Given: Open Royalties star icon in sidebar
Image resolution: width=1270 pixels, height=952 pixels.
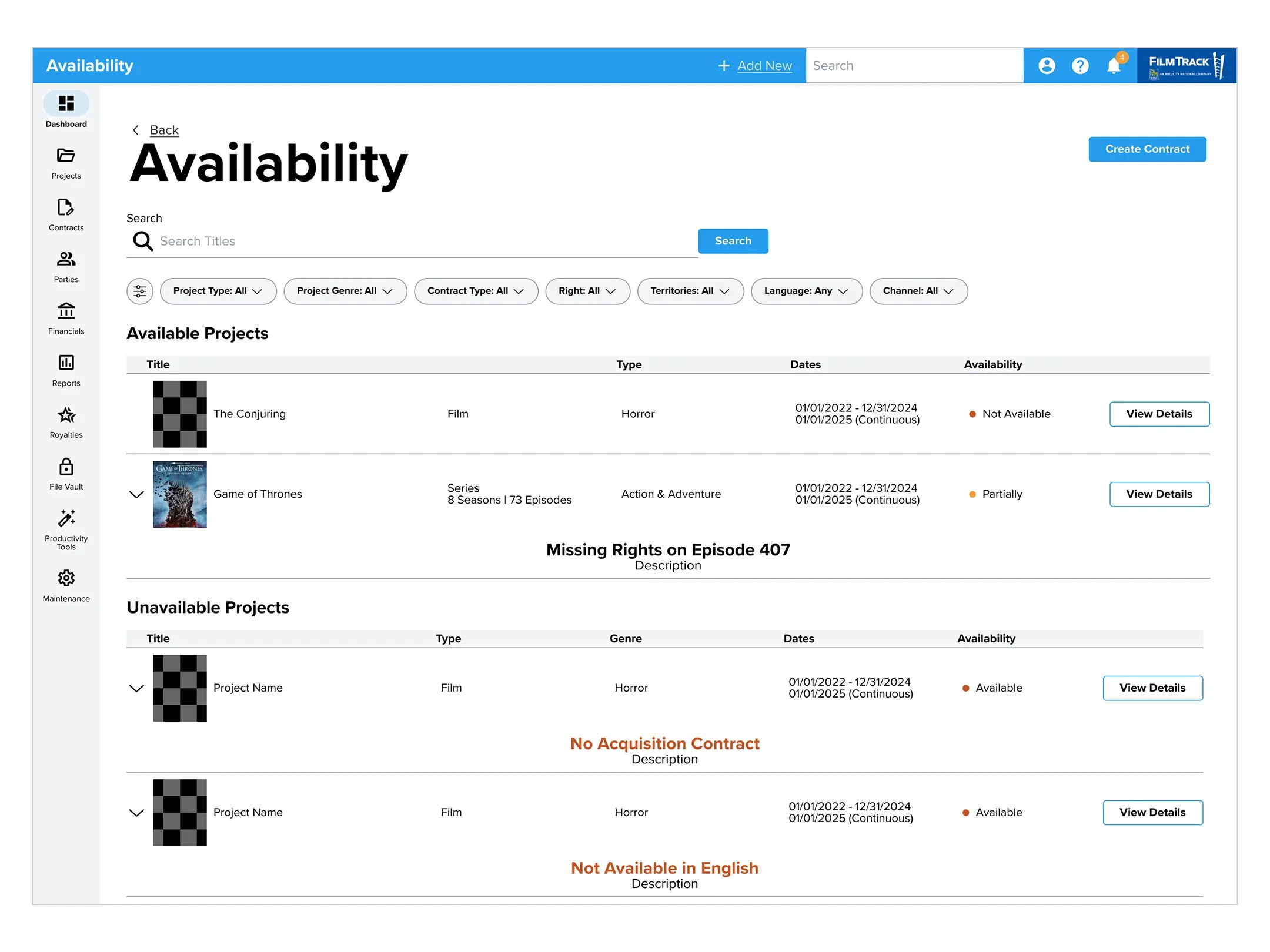Looking at the screenshot, I should coord(66,415).
